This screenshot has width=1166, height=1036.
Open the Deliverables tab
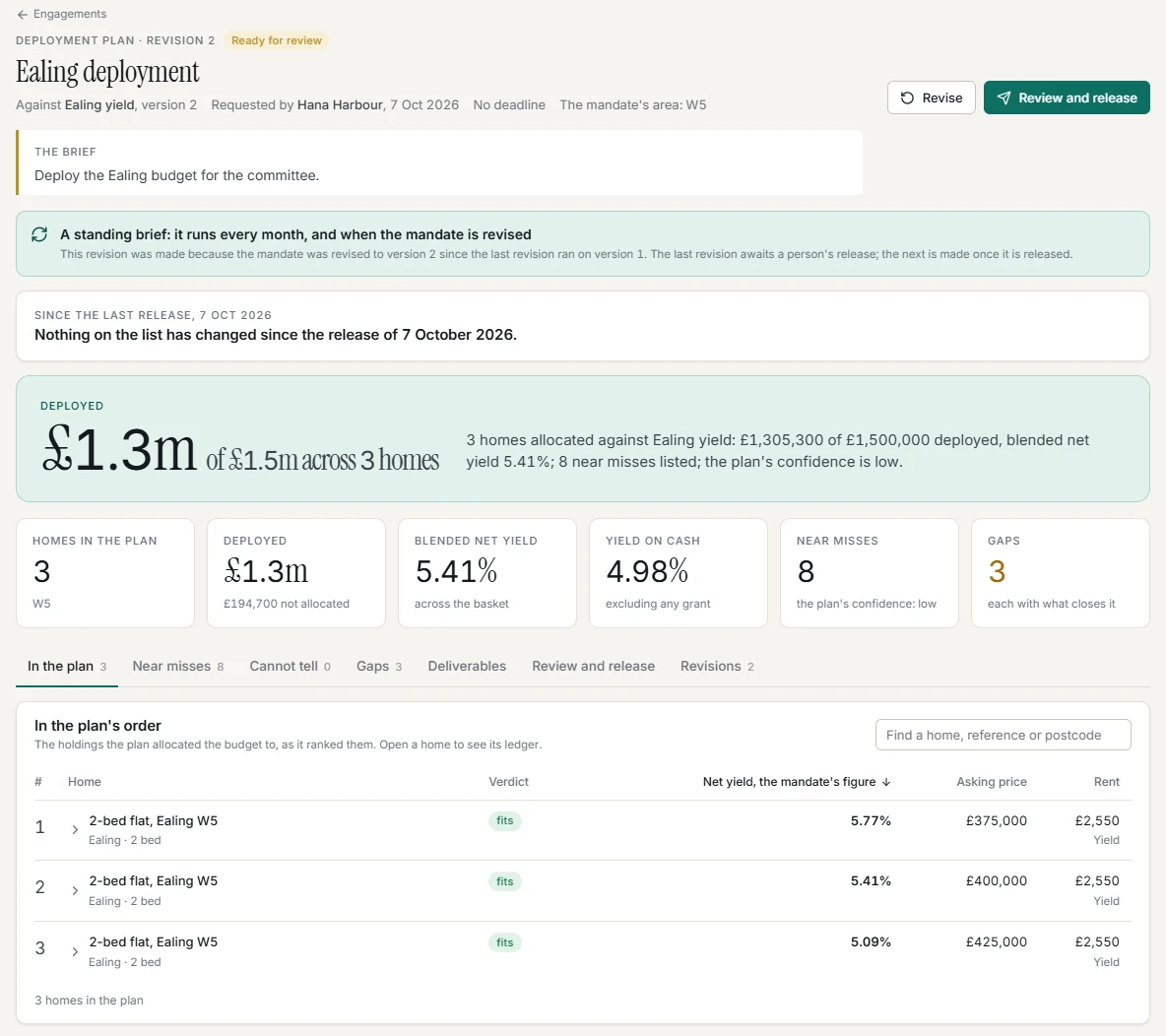[x=467, y=667]
